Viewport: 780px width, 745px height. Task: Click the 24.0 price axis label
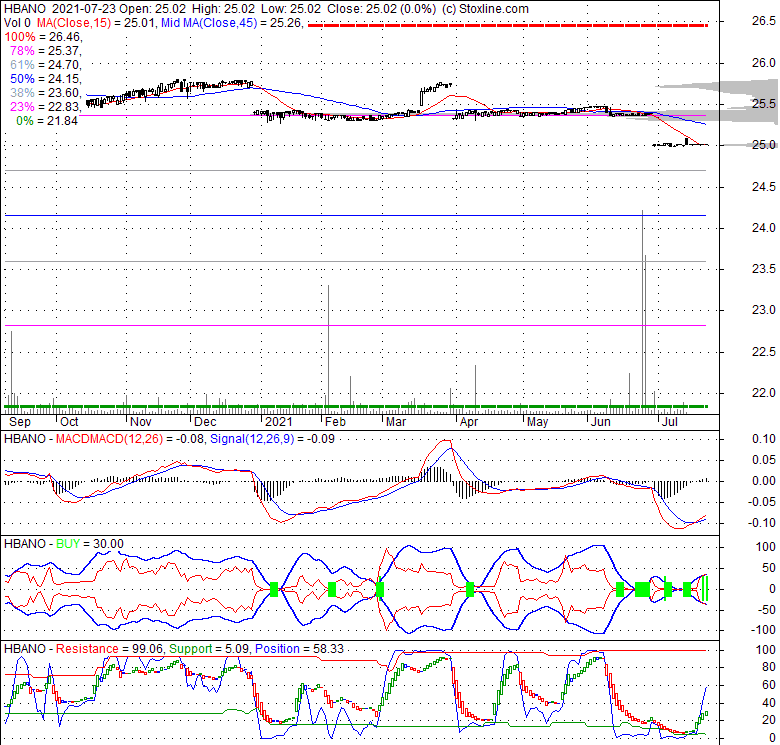764,228
